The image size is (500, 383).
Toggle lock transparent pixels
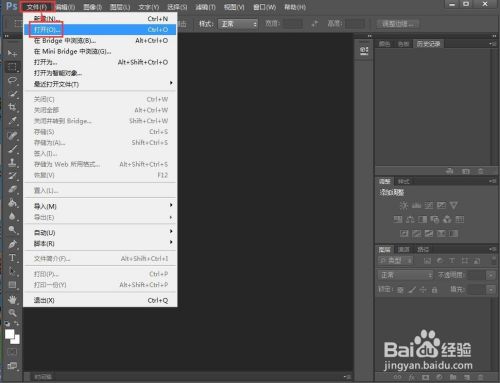pos(400,290)
